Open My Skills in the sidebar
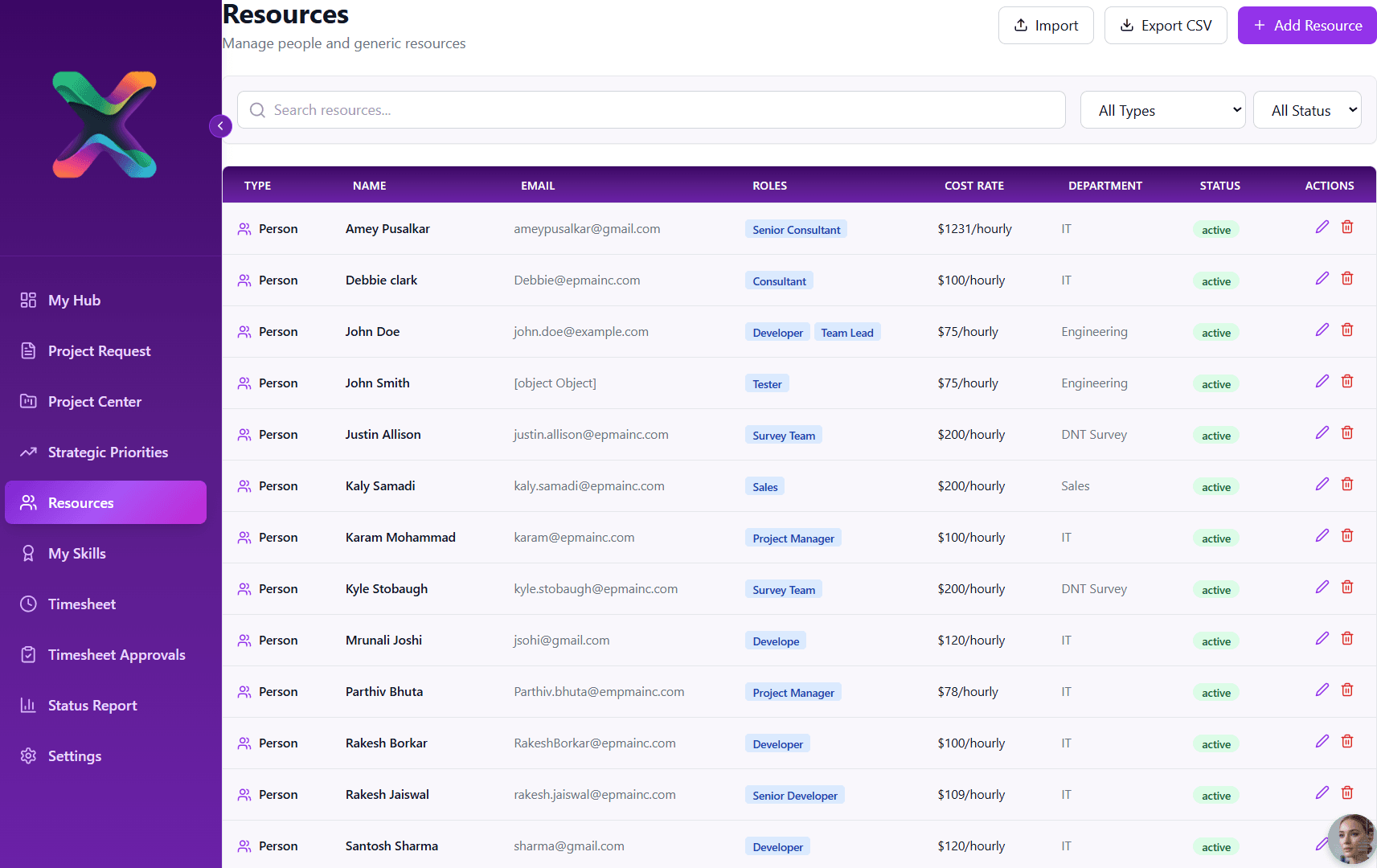 tap(105, 554)
